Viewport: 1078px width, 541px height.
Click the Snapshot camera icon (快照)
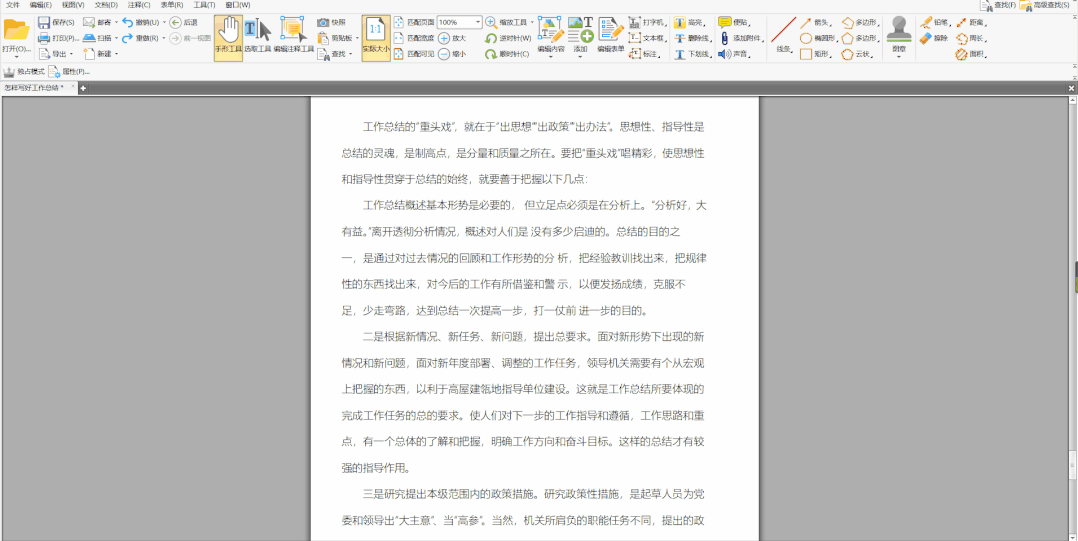click(x=324, y=21)
